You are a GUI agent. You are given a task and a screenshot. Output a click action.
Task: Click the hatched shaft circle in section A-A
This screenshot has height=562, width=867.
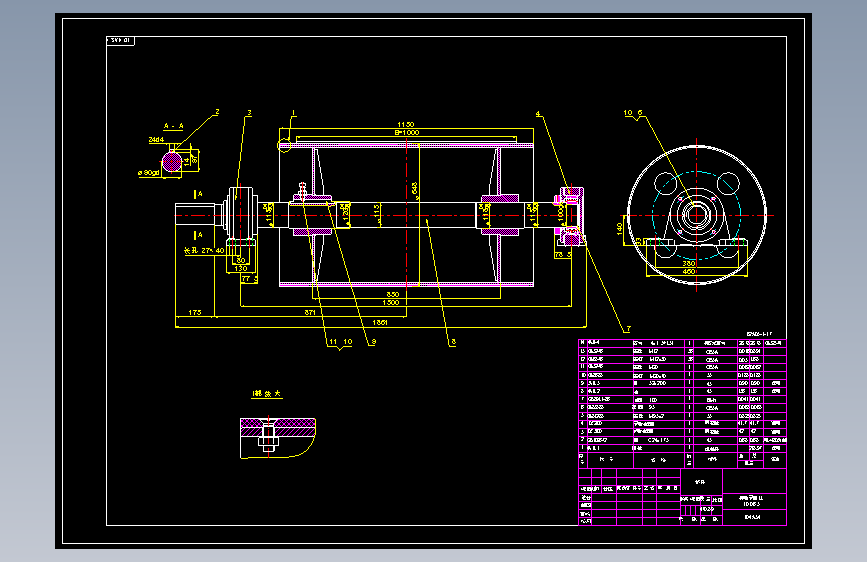pyautogui.click(x=172, y=162)
